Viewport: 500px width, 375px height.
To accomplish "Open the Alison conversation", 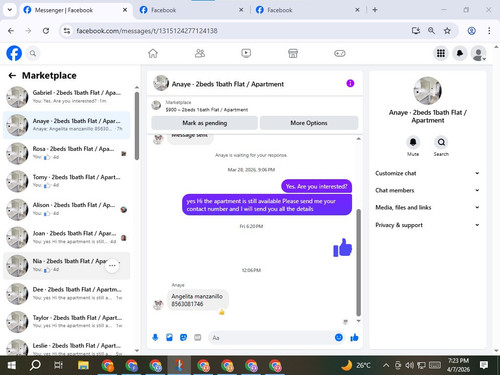I will tap(67, 209).
